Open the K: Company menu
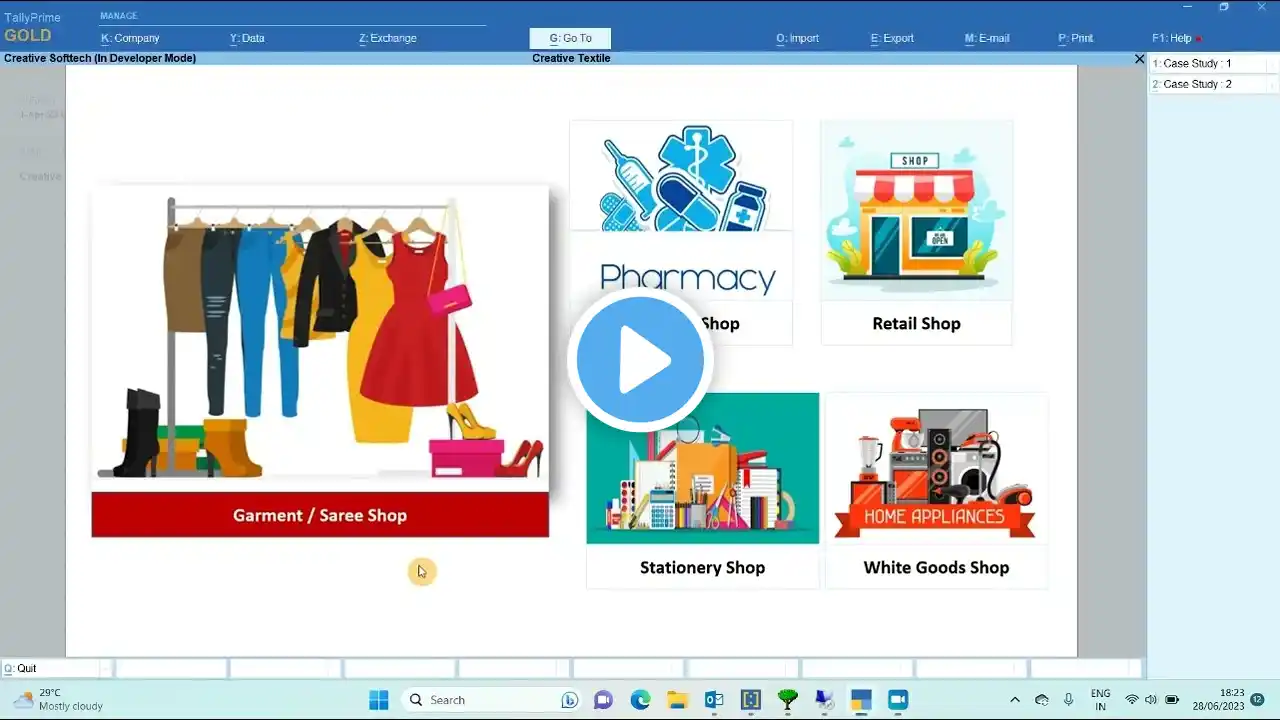The width and height of the screenshot is (1280, 720). pos(130,38)
